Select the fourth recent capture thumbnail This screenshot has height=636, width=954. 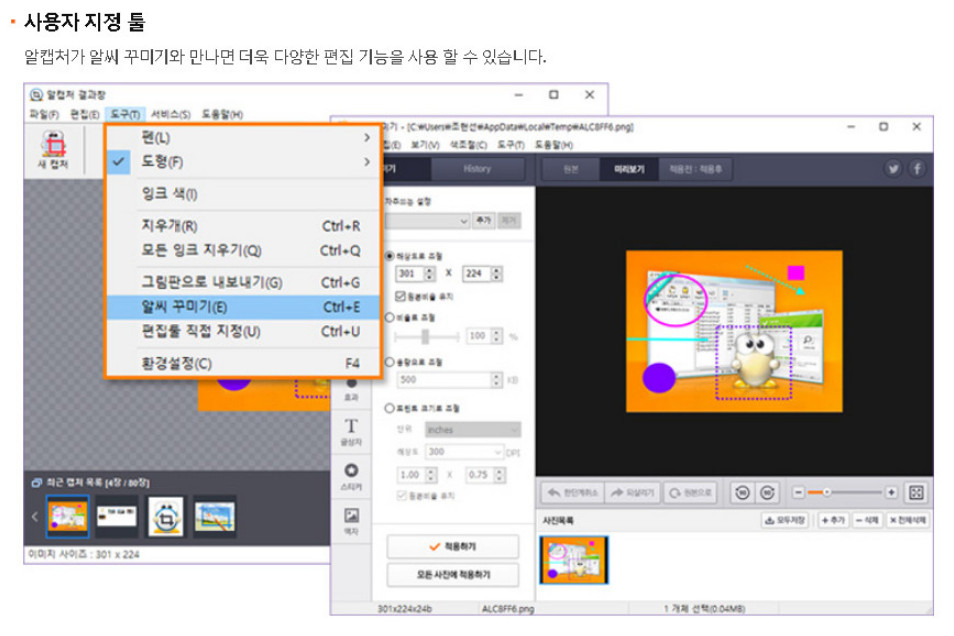(x=215, y=516)
